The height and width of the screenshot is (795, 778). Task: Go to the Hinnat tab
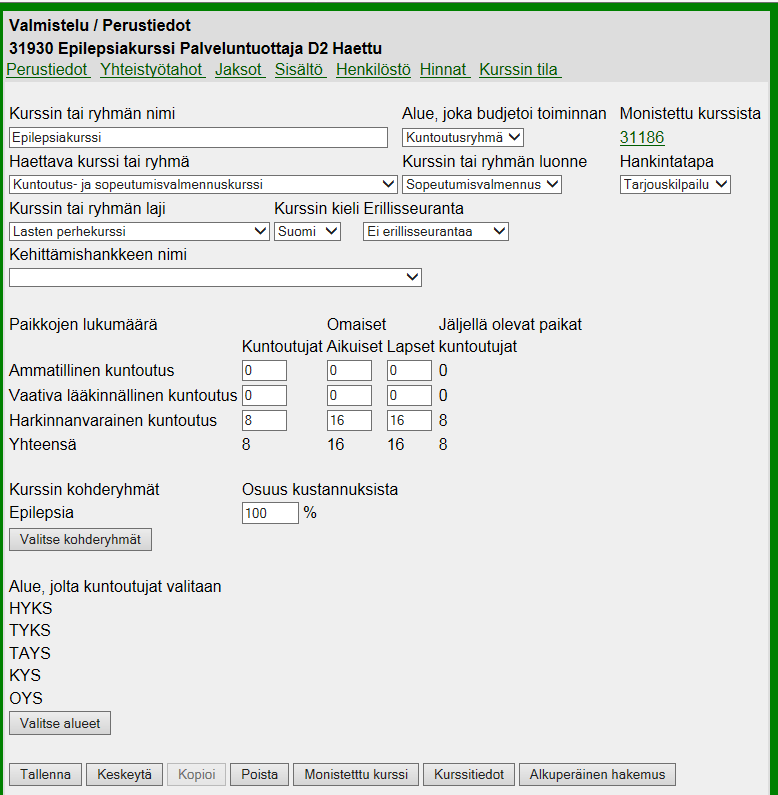click(x=445, y=69)
